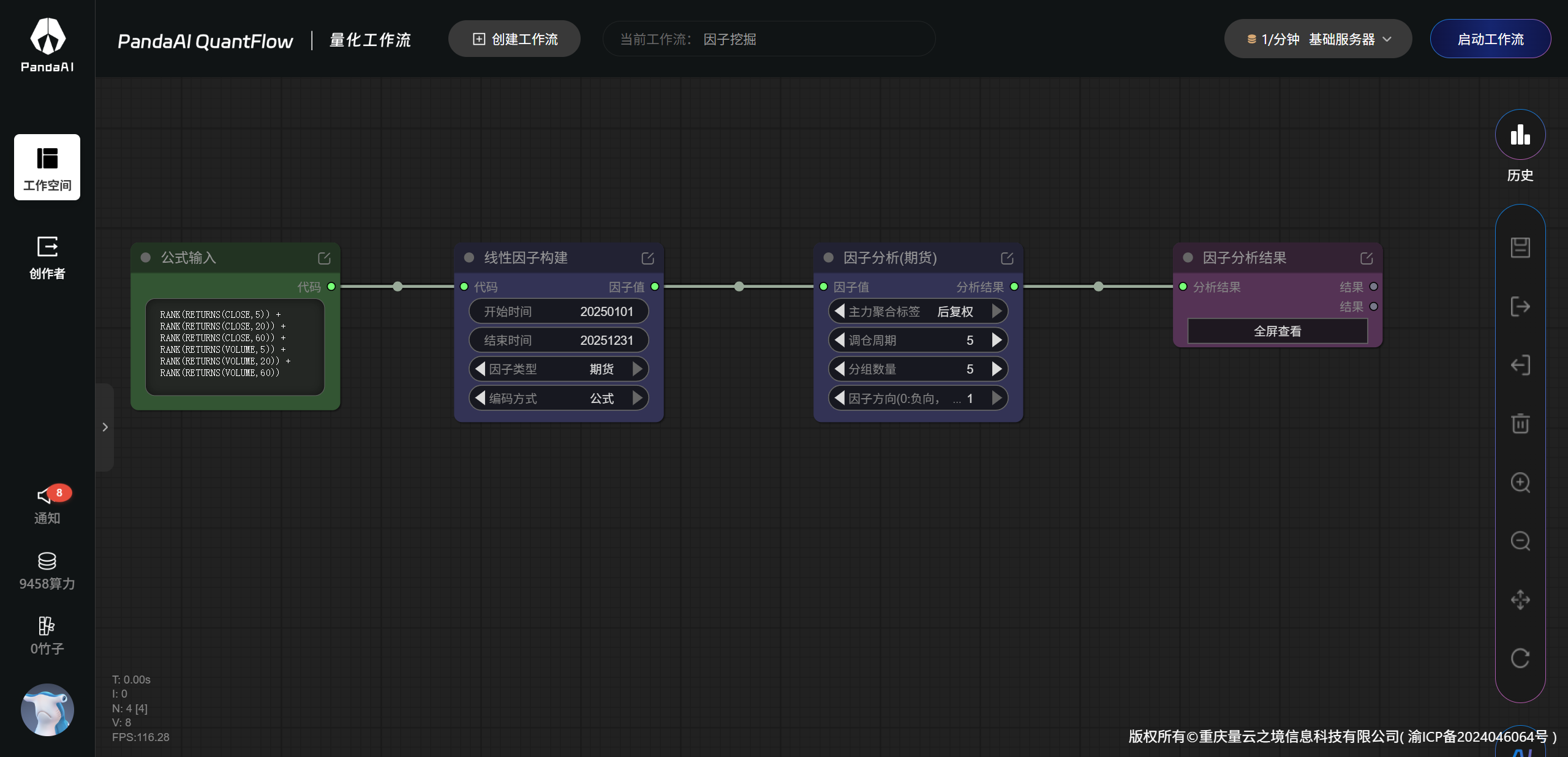The image size is (1568, 757).
Task: Click the export arrow icon in right toolbar
Action: (x=1520, y=306)
